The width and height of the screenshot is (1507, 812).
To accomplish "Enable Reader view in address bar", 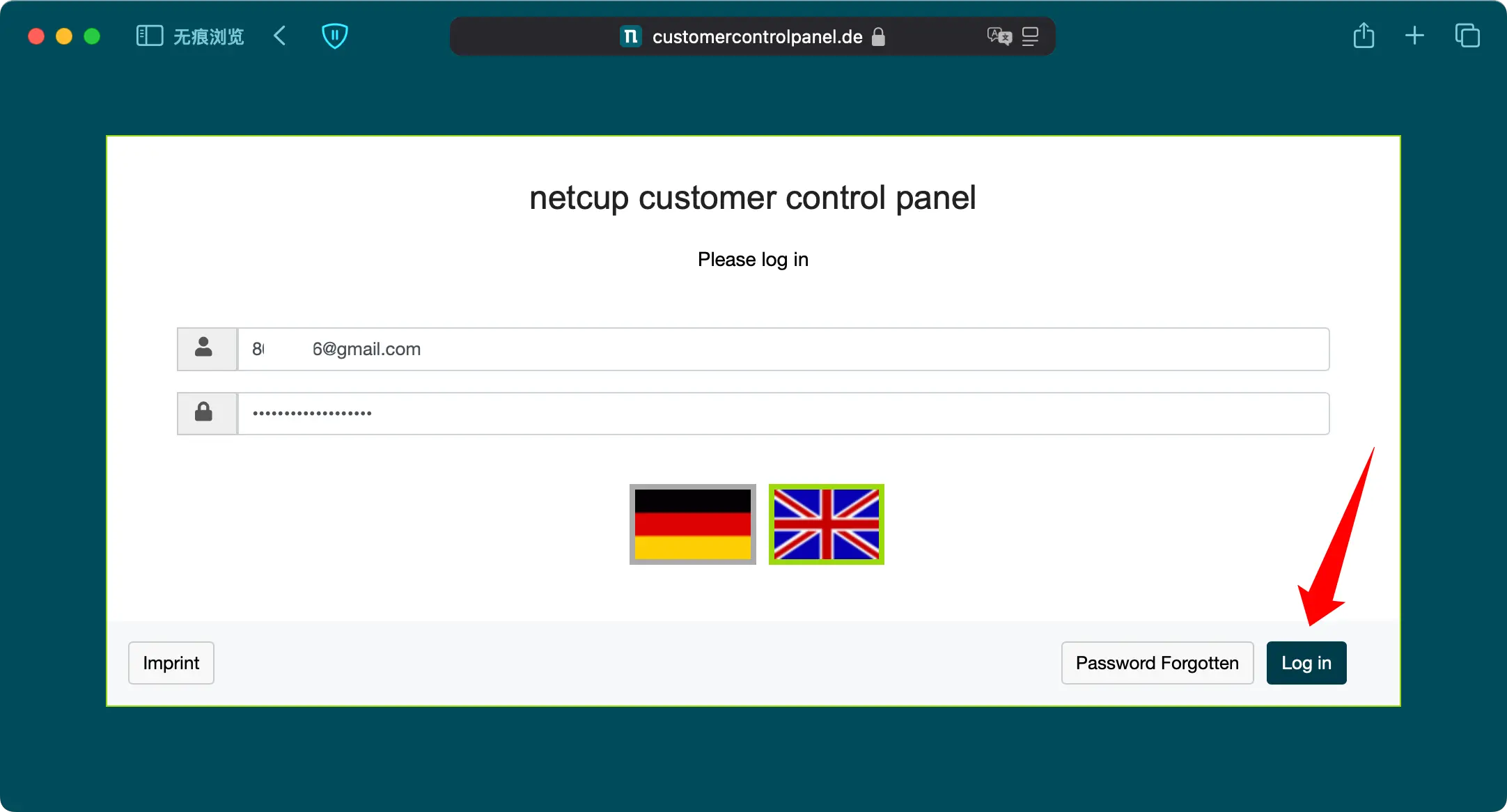I will pos(1031,36).
